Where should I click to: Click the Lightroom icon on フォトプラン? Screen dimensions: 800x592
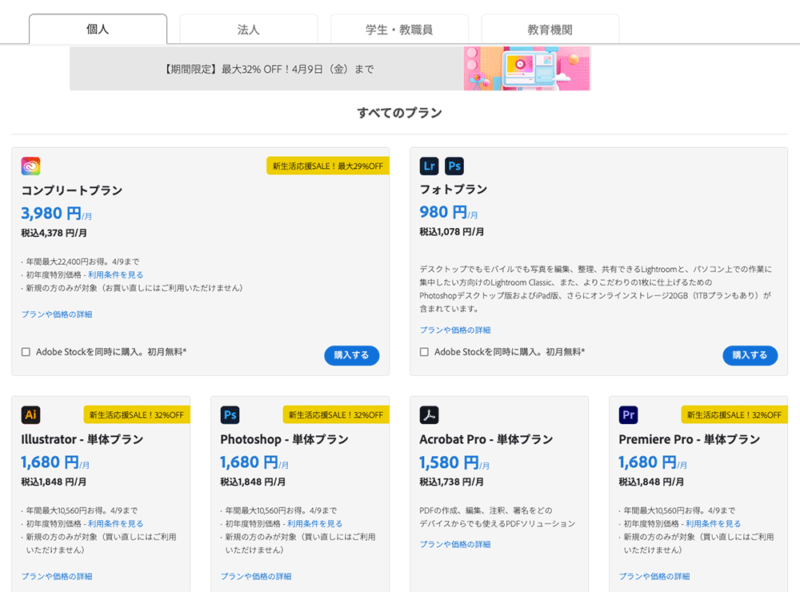[x=429, y=166]
